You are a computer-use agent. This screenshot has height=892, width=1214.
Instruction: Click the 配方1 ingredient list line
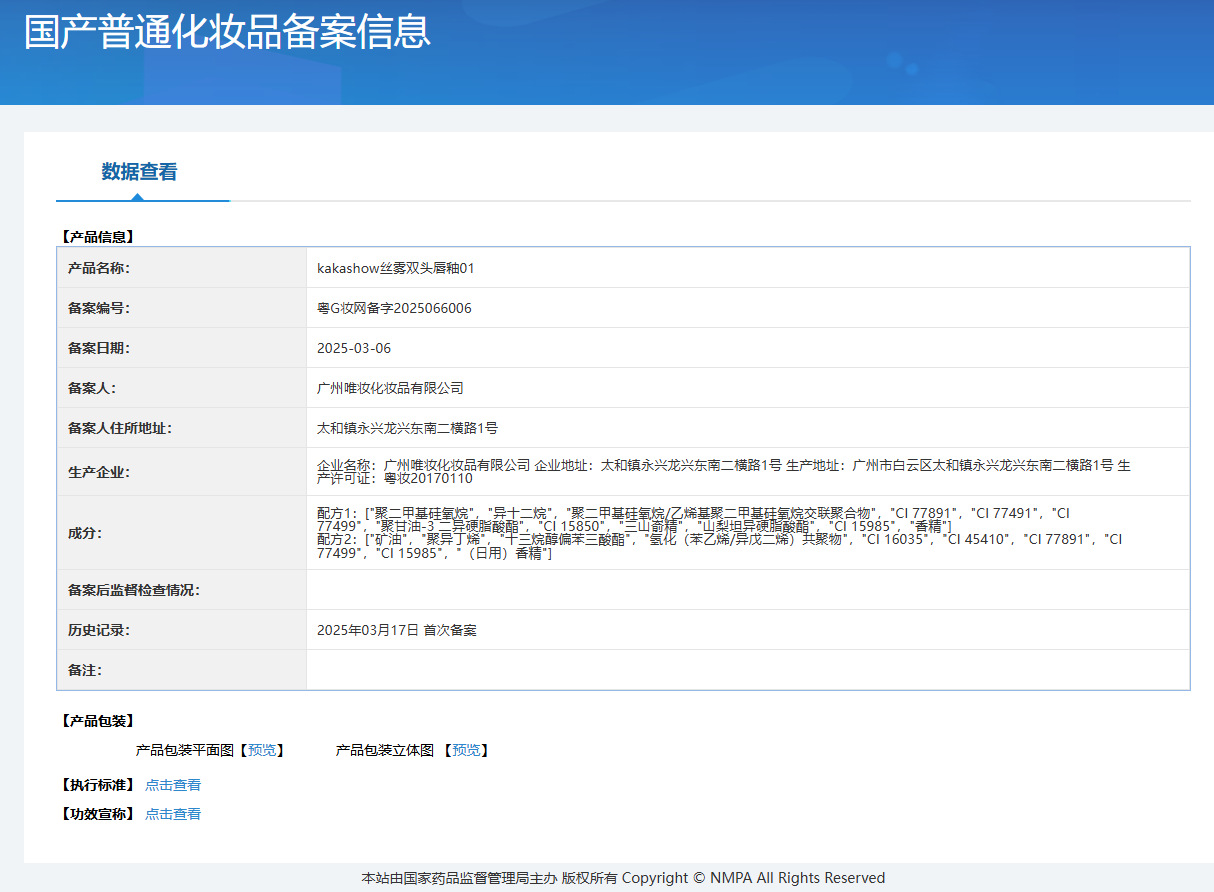692,513
